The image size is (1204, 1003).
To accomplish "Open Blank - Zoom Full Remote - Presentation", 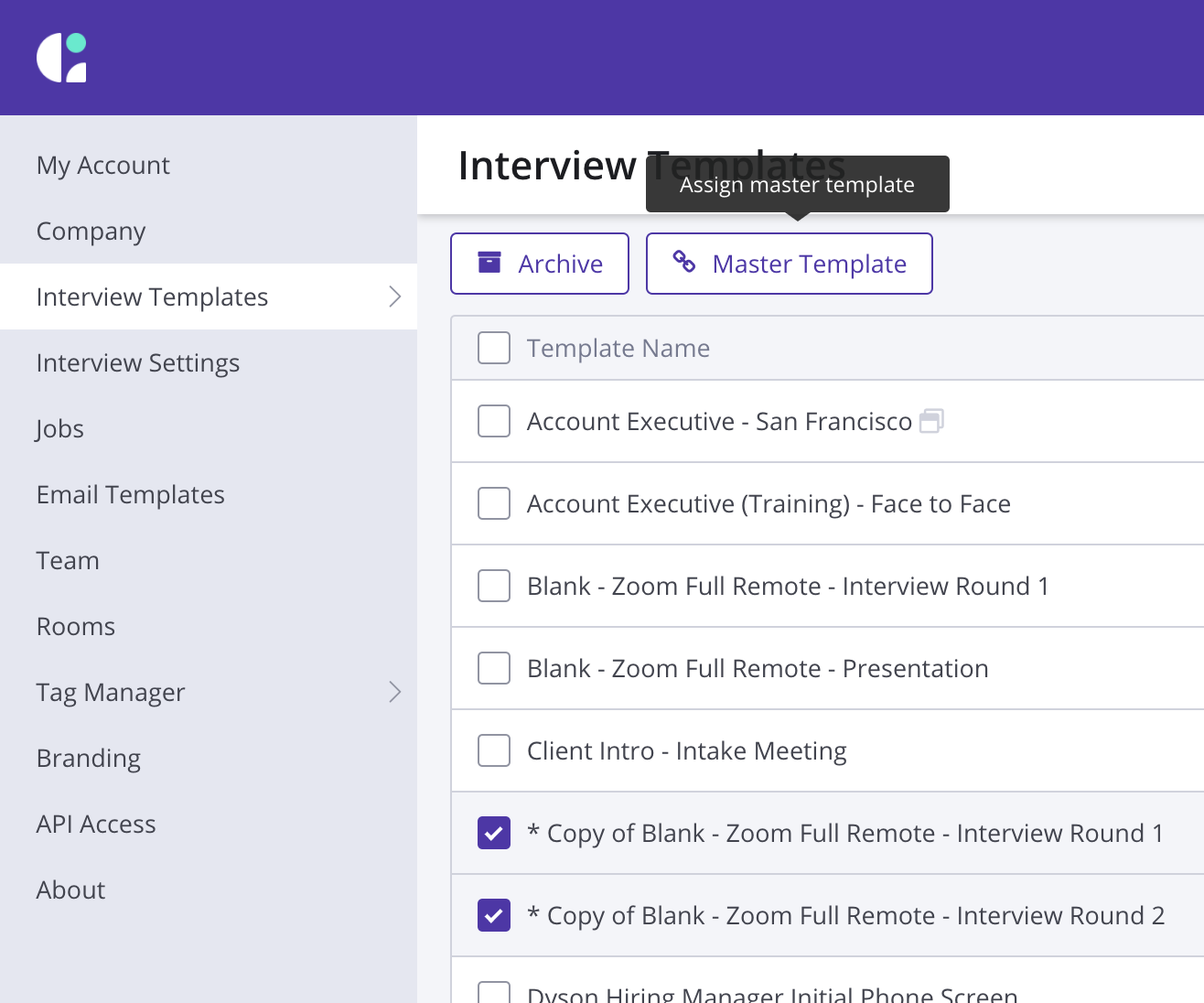I will pyautogui.click(x=758, y=668).
